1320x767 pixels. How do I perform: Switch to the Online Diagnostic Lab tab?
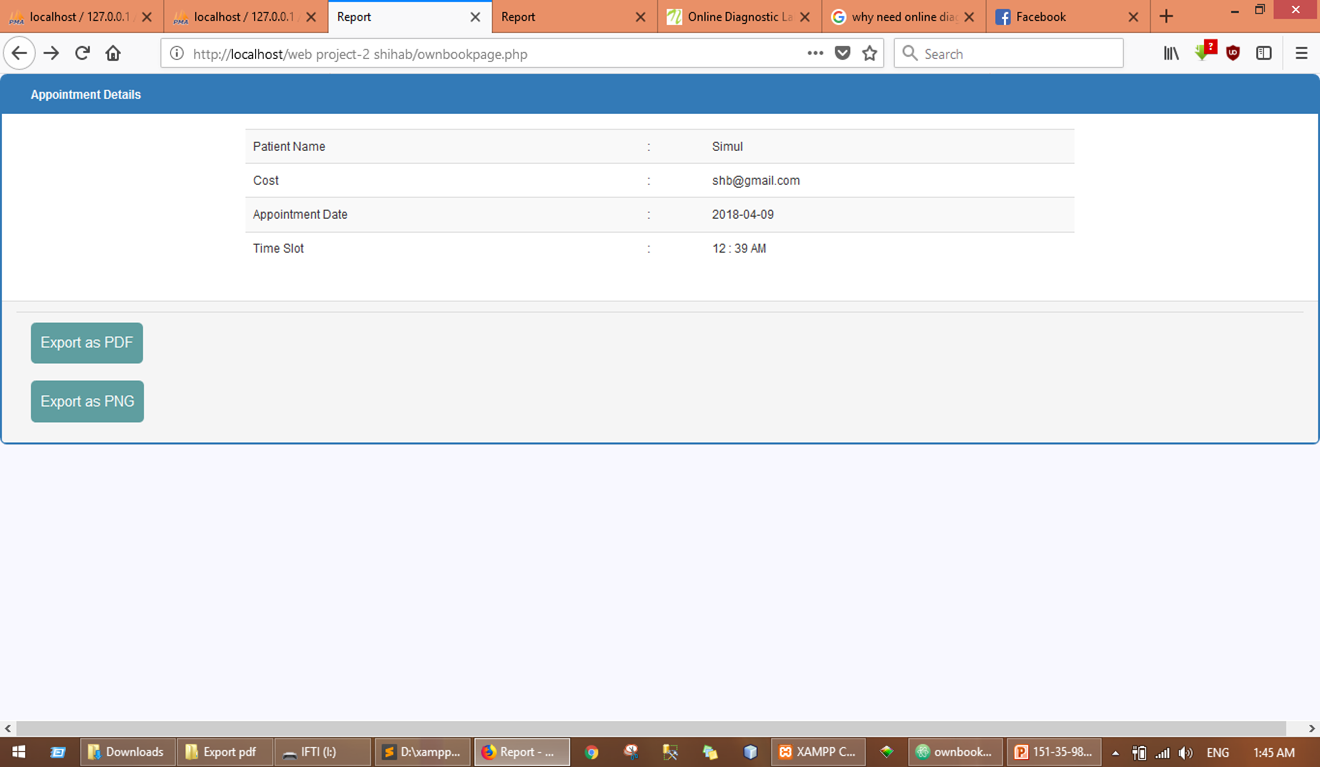(x=736, y=16)
